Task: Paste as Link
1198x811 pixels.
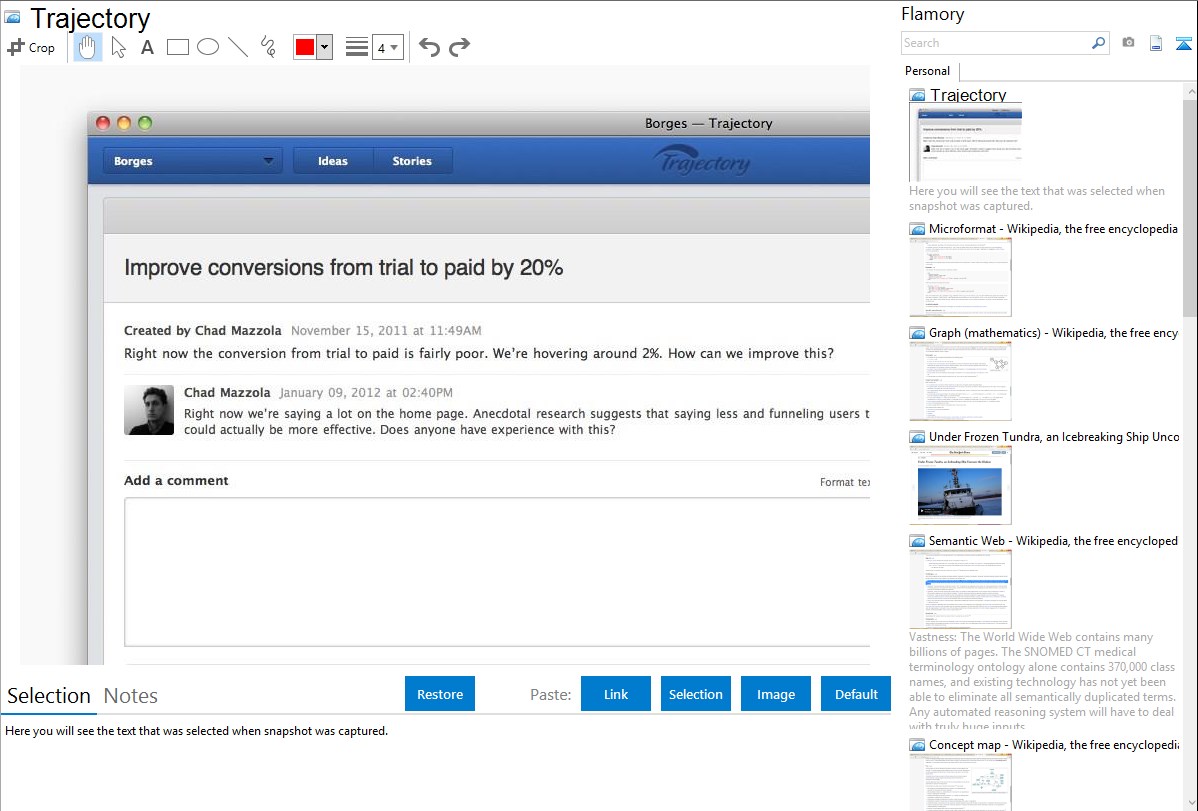Action: (x=616, y=694)
